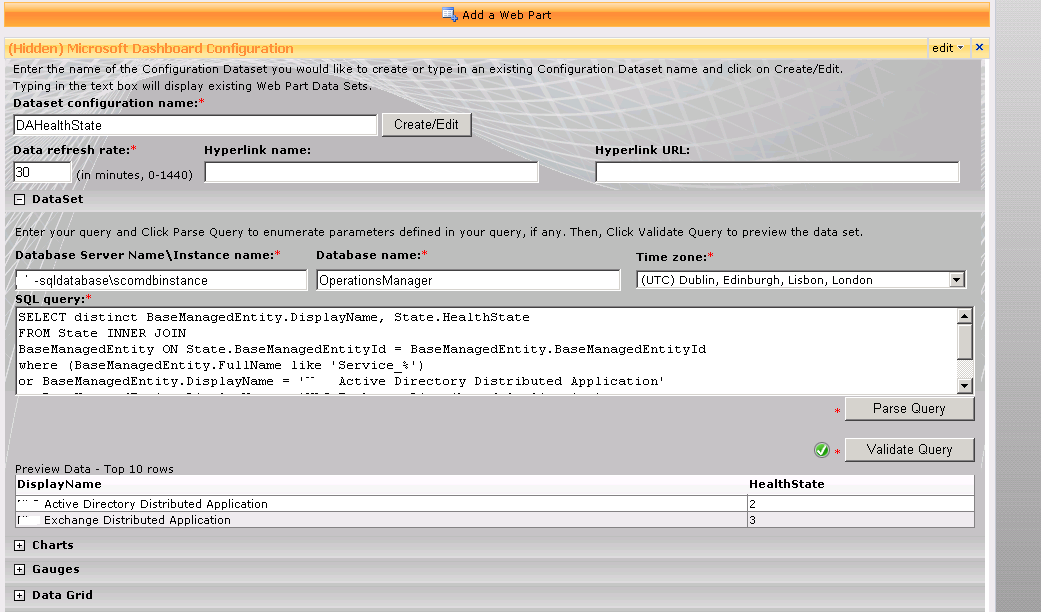The height and width of the screenshot is (612, 1041).
Task: Click the green validation checkmark icon
Action: tap(821, 449)
